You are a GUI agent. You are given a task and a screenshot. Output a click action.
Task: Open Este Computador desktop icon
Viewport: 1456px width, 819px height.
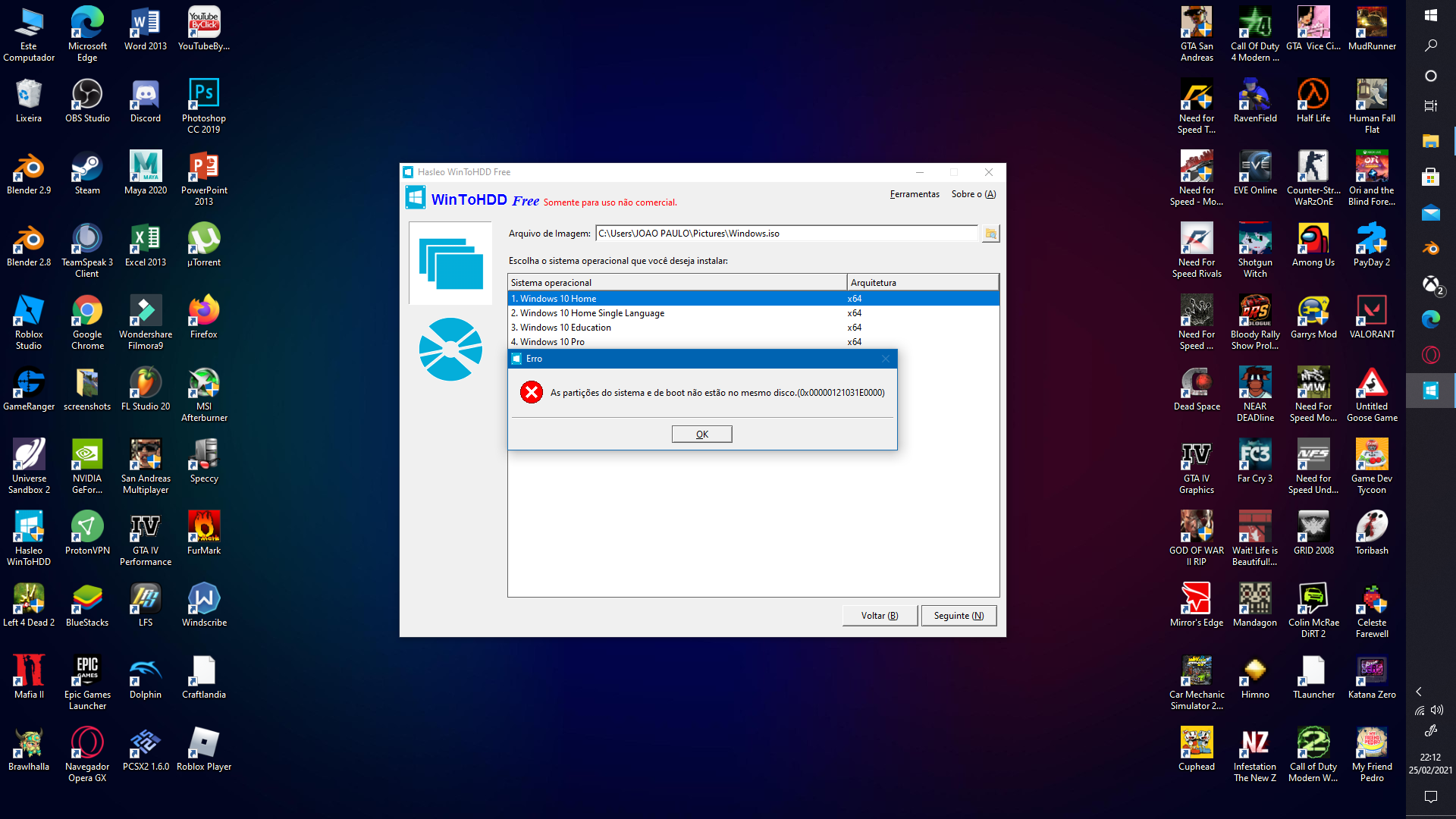coord(29,35)
